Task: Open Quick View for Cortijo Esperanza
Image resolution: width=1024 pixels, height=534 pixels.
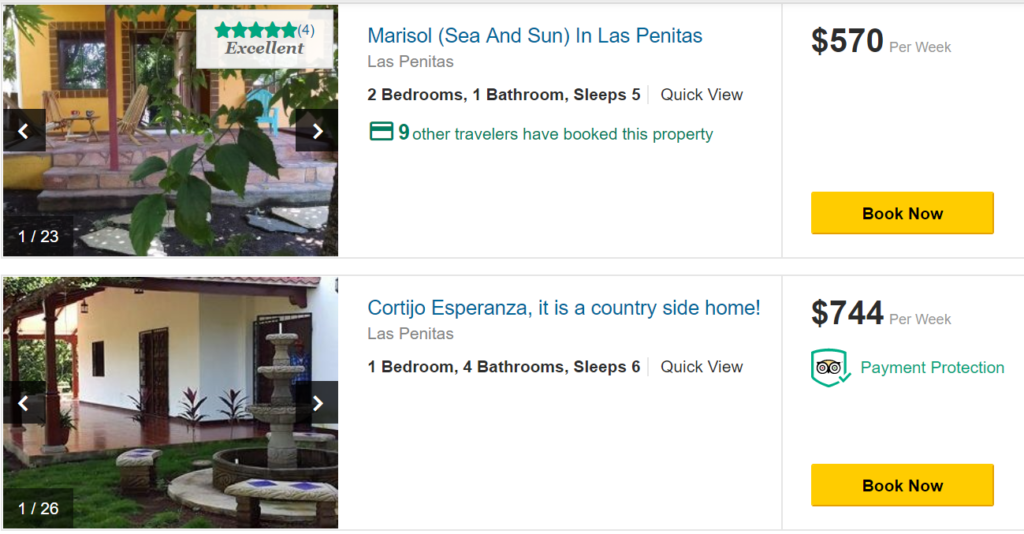Action: 702,367
